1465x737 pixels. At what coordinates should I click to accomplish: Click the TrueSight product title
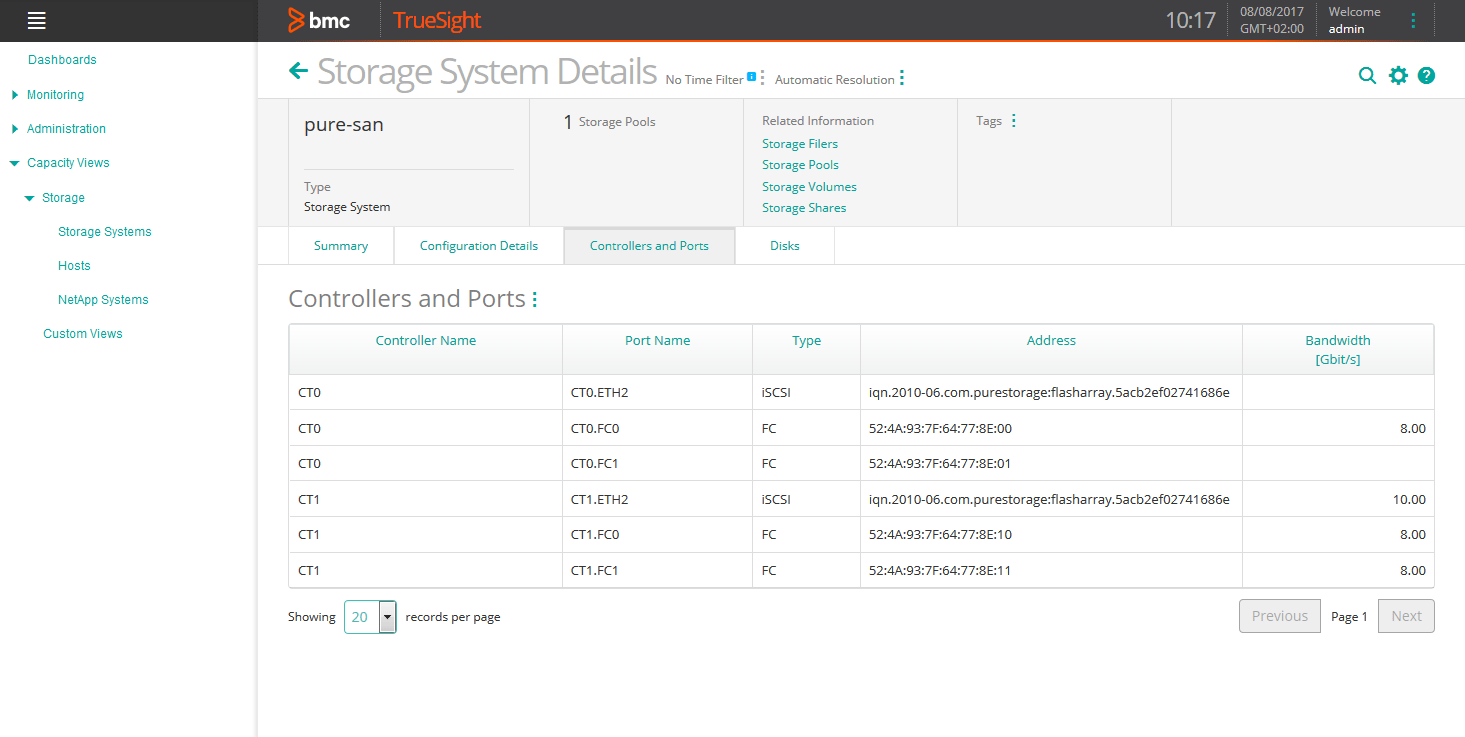click(x=437, y=20)
